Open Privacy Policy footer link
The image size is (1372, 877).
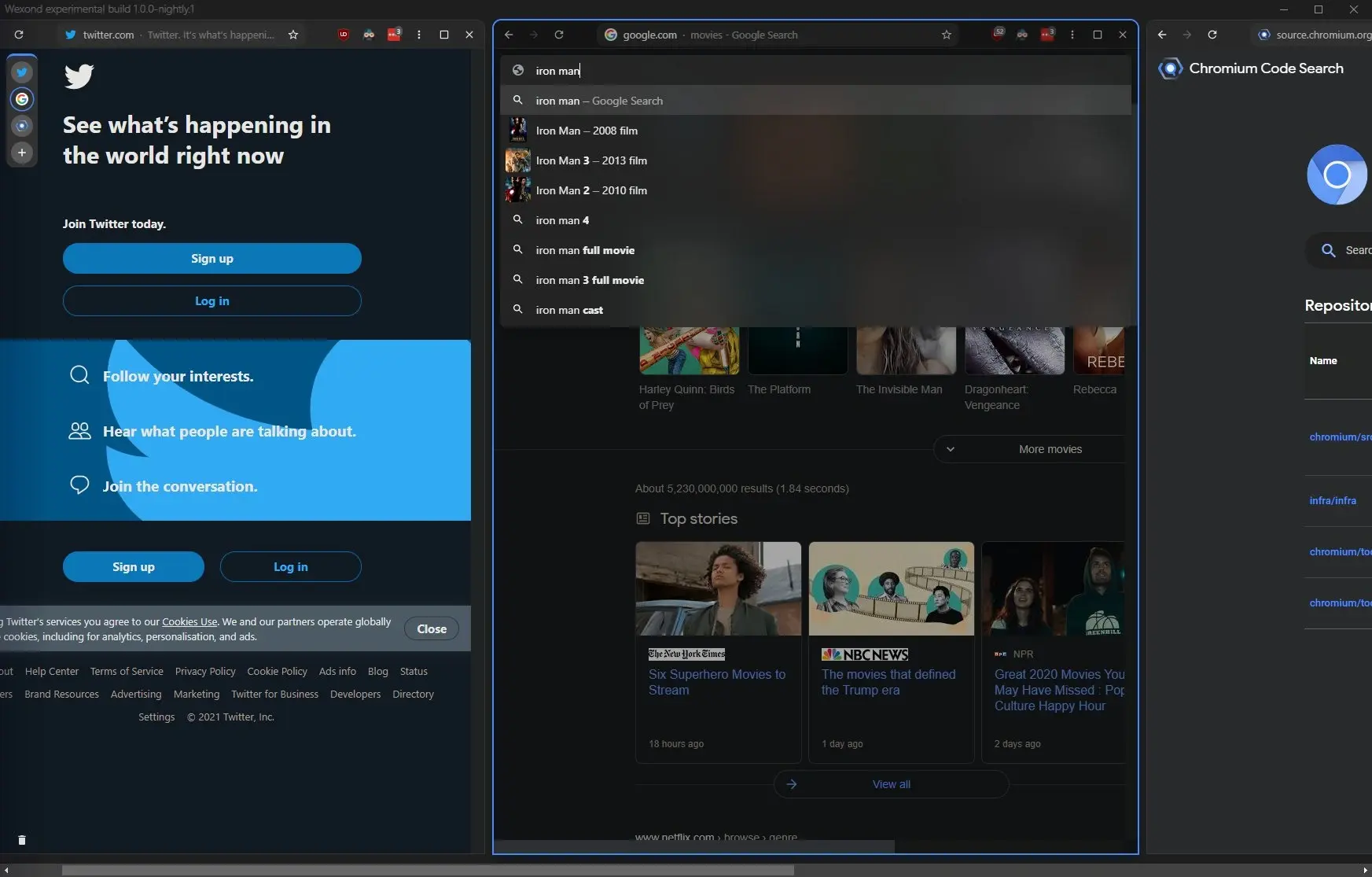[205, 671]
